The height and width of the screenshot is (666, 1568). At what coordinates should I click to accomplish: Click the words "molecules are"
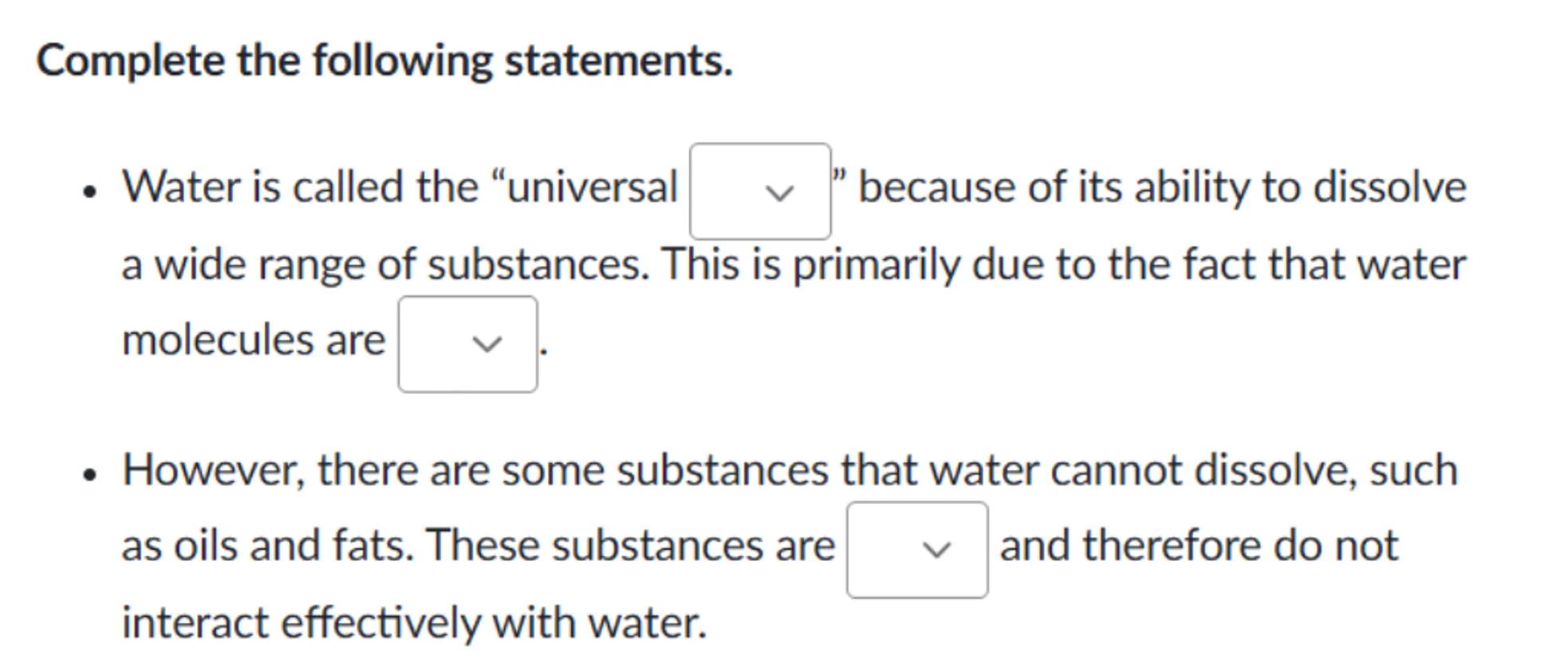253,340
